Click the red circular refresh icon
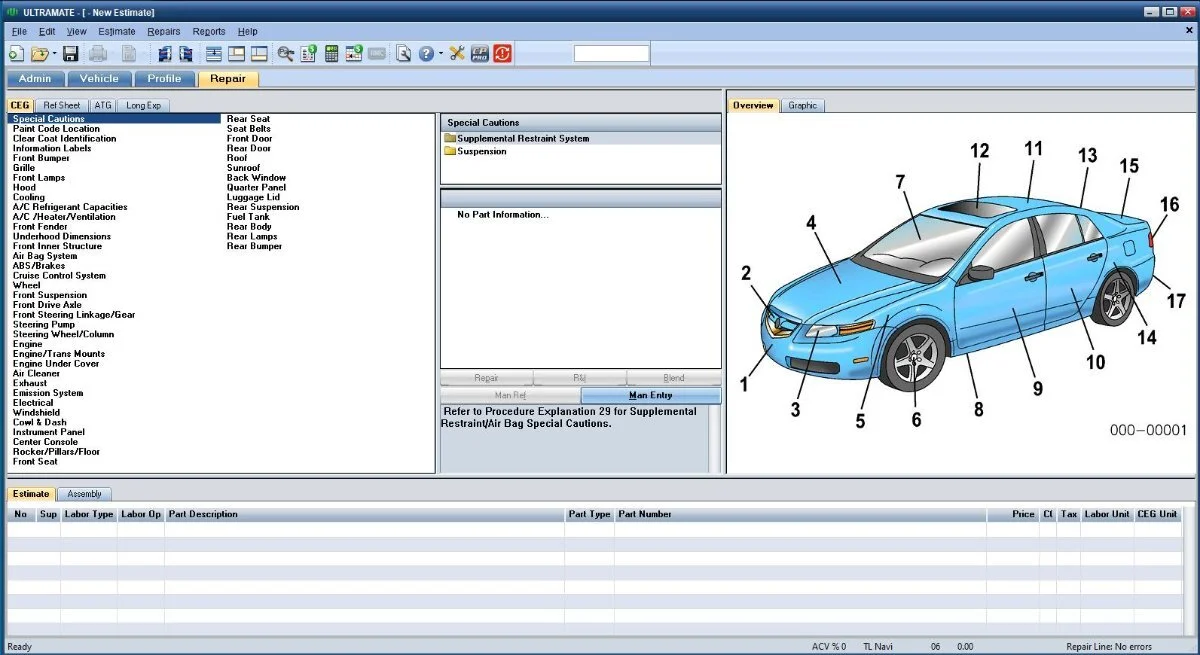1200x655 pixels. pos(502,54)
